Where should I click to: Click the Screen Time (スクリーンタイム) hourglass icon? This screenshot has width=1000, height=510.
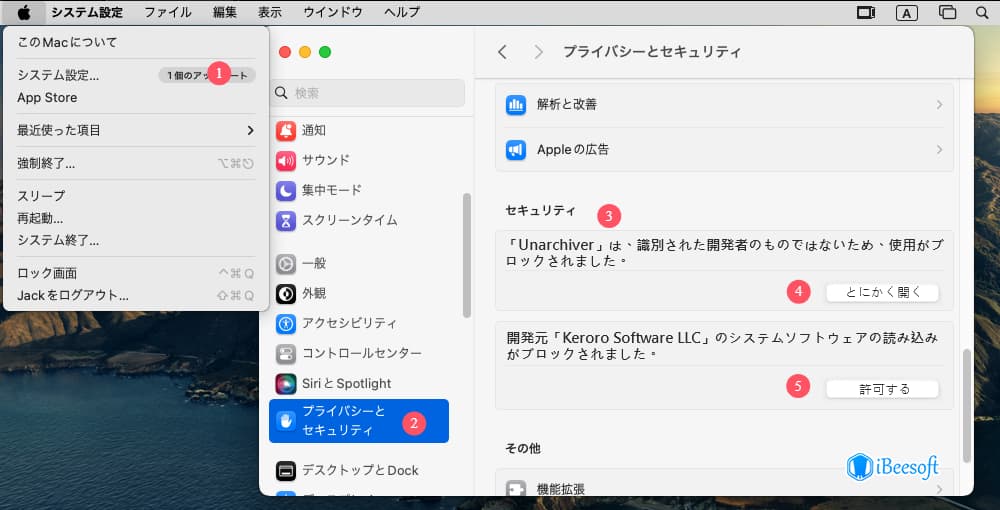[x=286, y=221]
